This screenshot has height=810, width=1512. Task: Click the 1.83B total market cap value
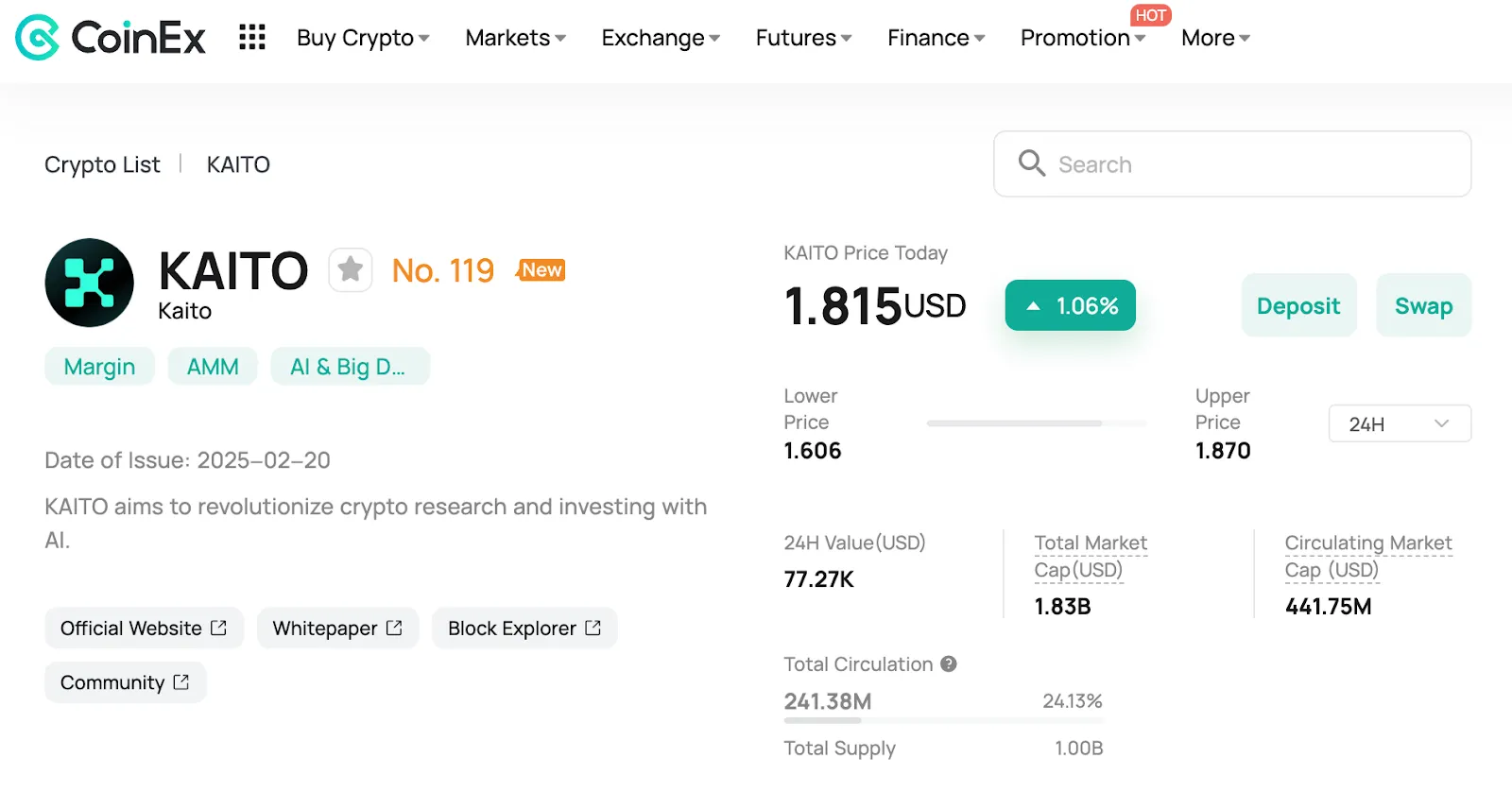click(1062, 607)
